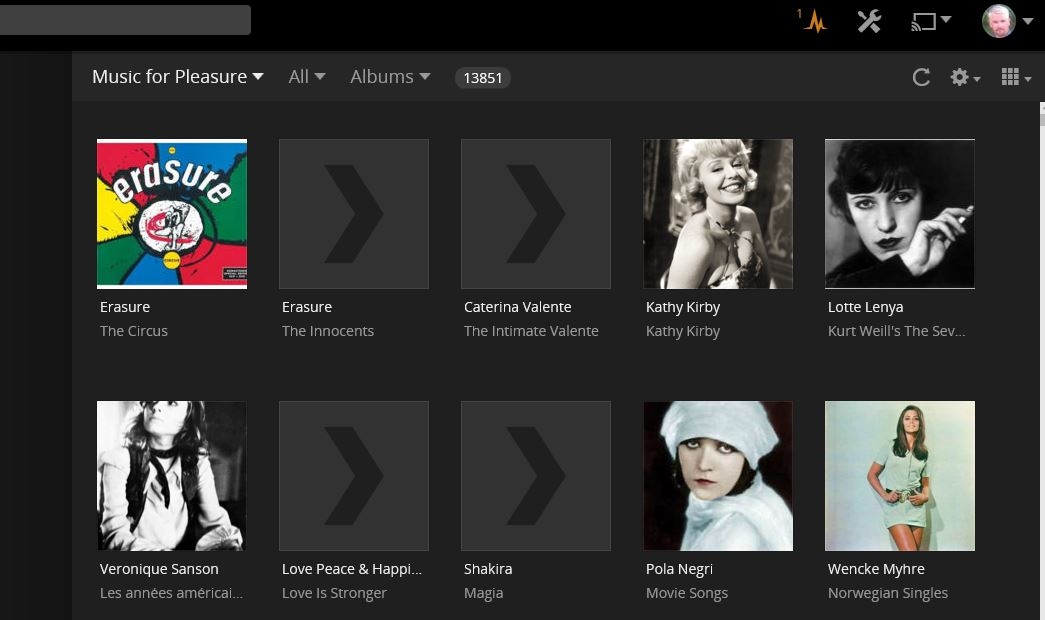Viewport: 1045px width, 620px height.
Task: Click Kurt Weill's The Sev... album title
Action: tap(896, 331)
